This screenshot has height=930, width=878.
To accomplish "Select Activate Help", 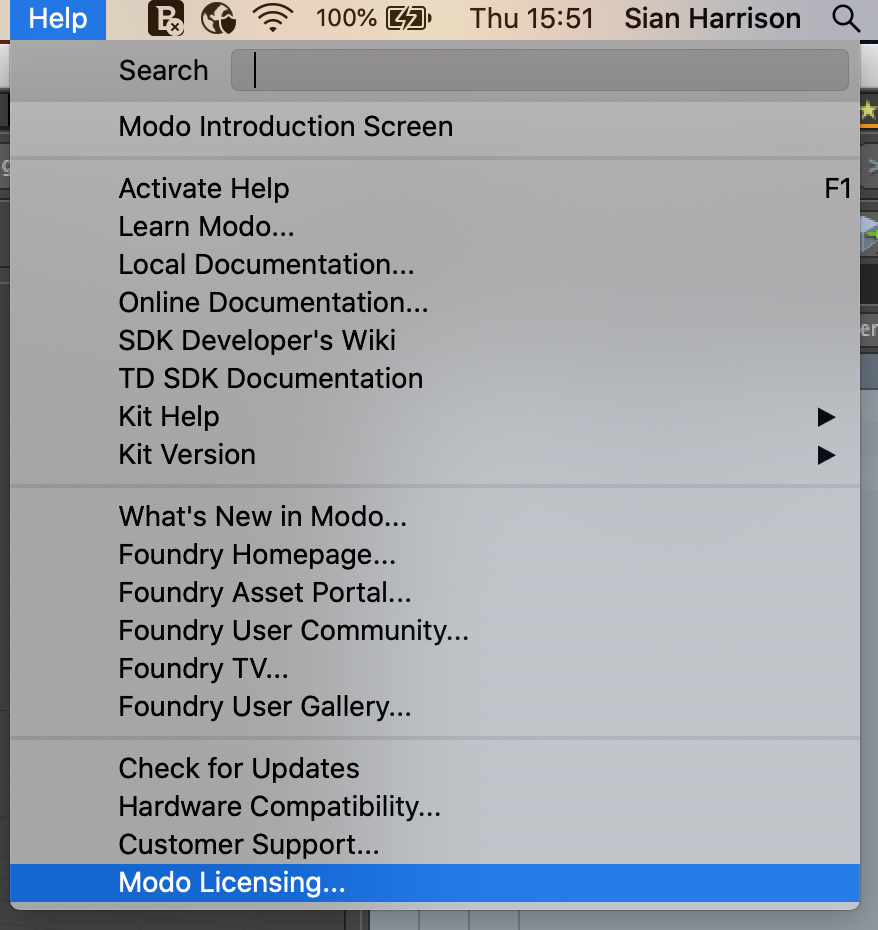I will coord(435,189).
